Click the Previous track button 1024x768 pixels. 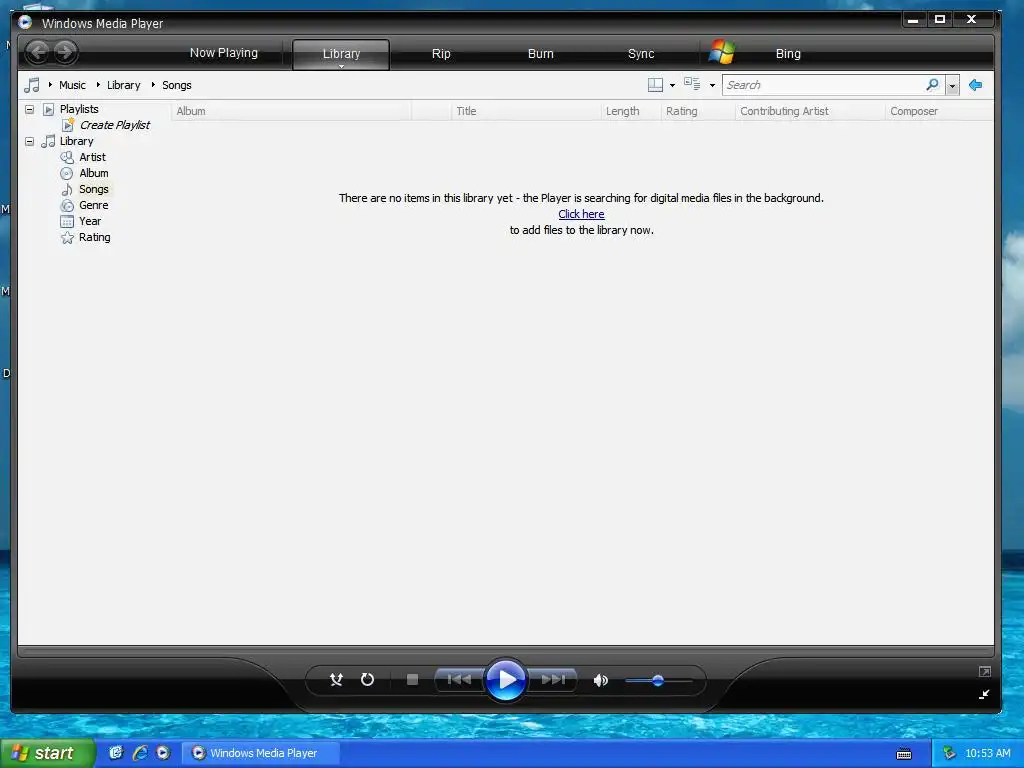coord(459,680)
